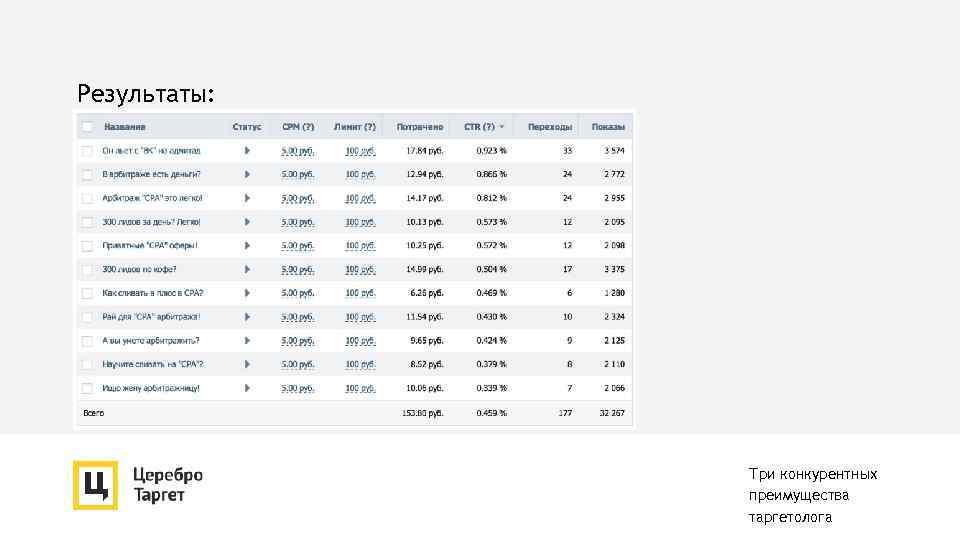The width and height of the screenshot is (960, 540).
Task: Click the play status icon for 'Как сливать в плюс в CPA?'
Action: click(x=247, y=293)
